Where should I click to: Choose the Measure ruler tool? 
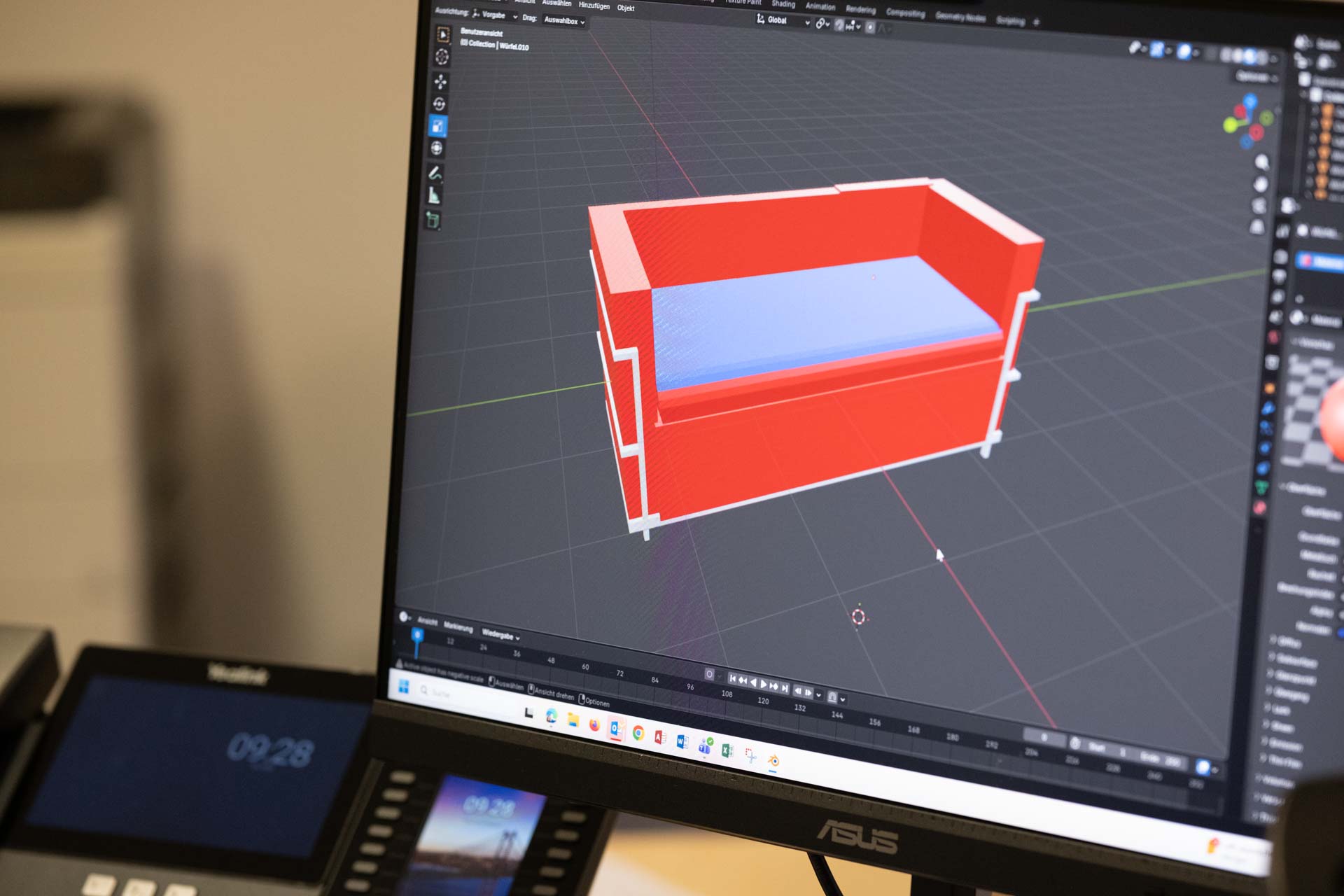point(434,196)
